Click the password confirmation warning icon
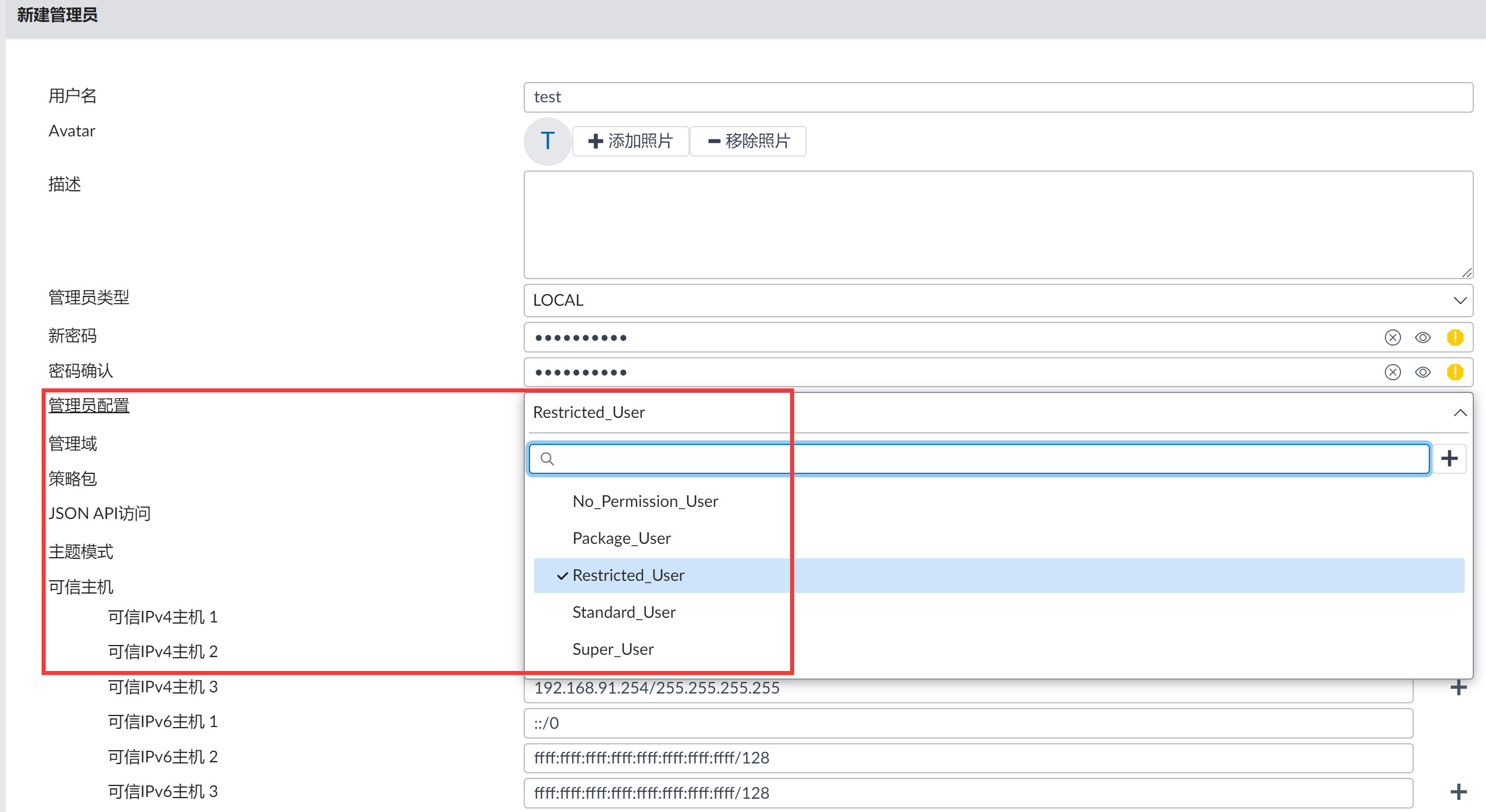 [1454, 372]
